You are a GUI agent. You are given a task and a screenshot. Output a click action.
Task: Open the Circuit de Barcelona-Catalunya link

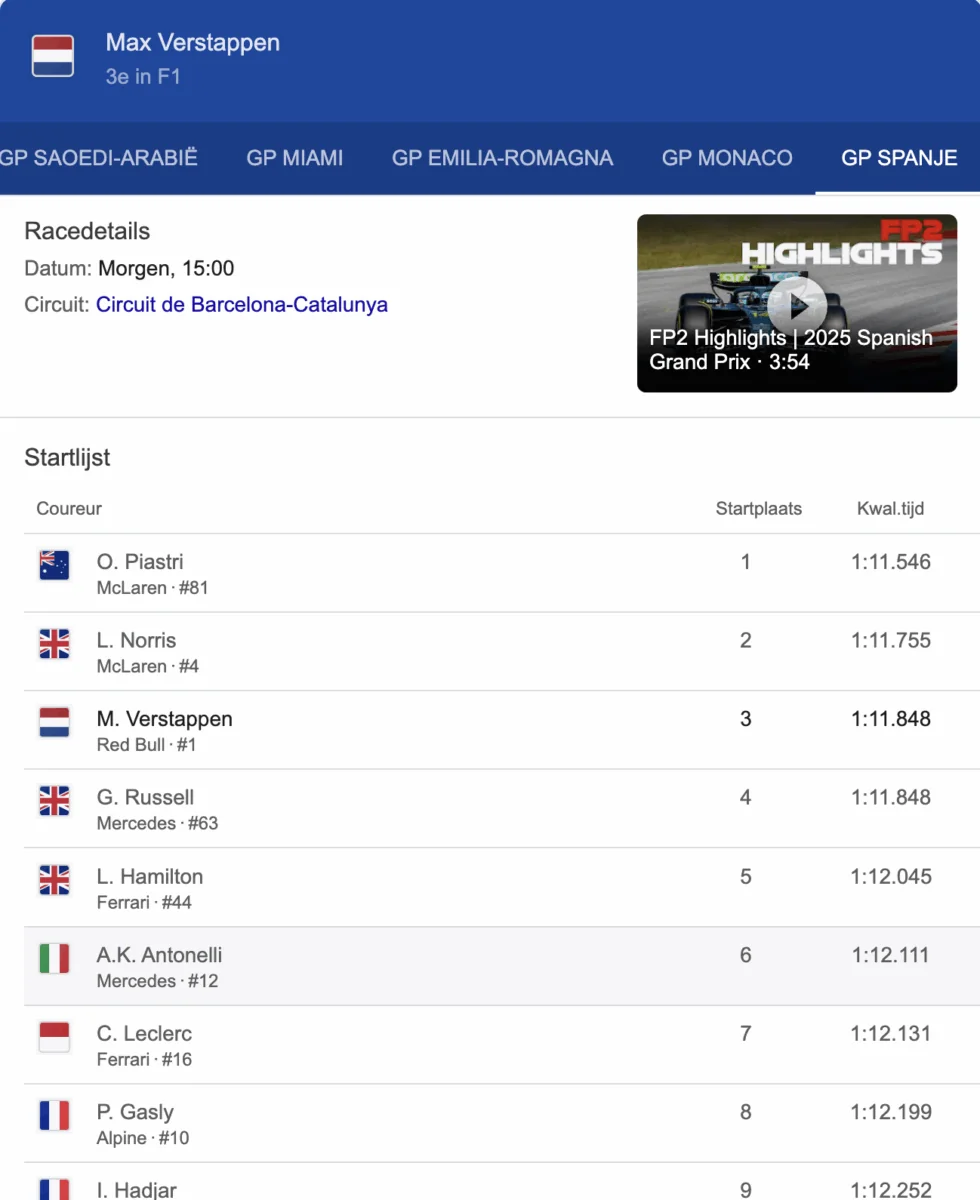click(x=242, y=305)
